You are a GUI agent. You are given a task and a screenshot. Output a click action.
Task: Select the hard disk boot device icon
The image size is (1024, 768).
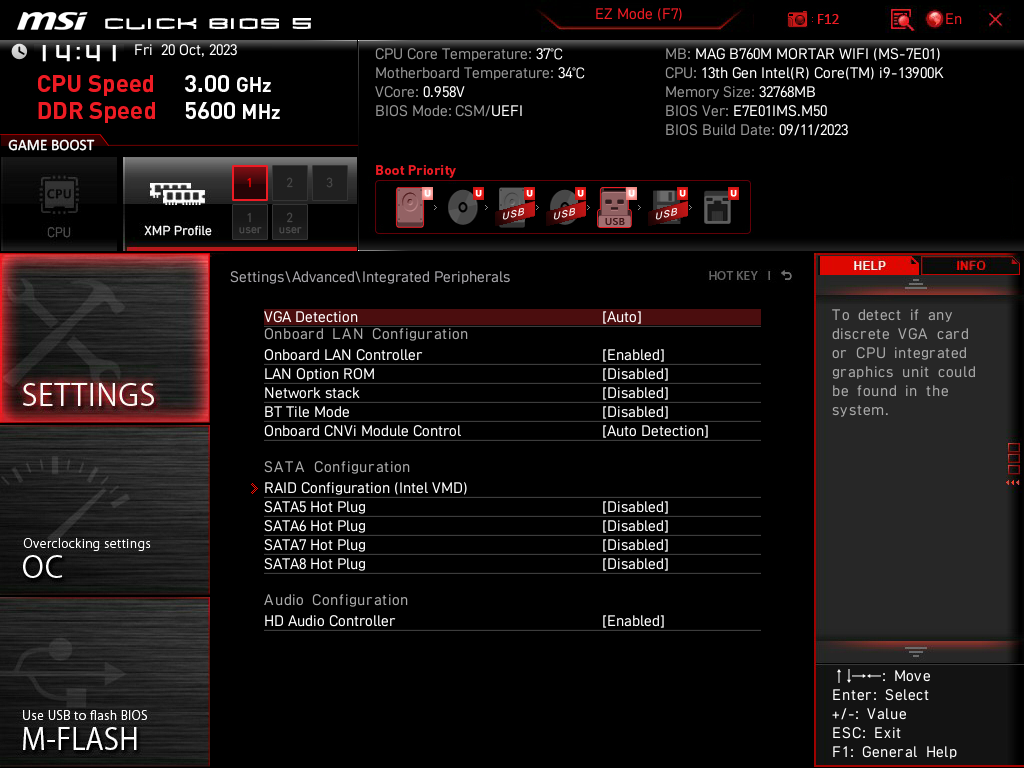point(414,207)
